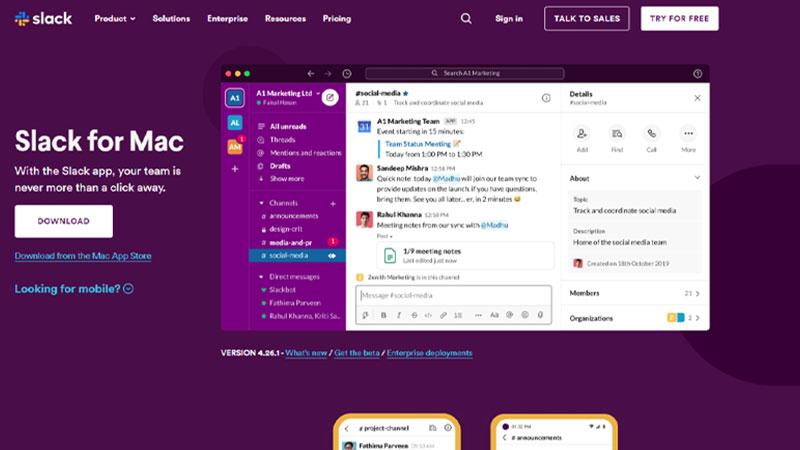Click the lightning shortcuts icon
The image size is (800, 450).
365,315
